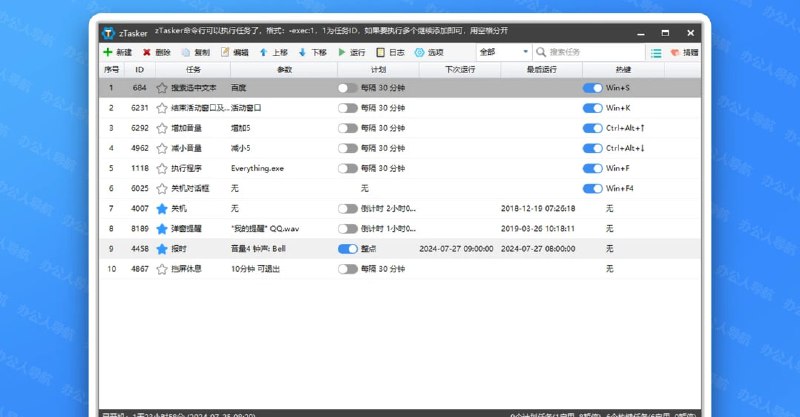
Task: Move task up with 上移 arrow
Action: (264, 52)
